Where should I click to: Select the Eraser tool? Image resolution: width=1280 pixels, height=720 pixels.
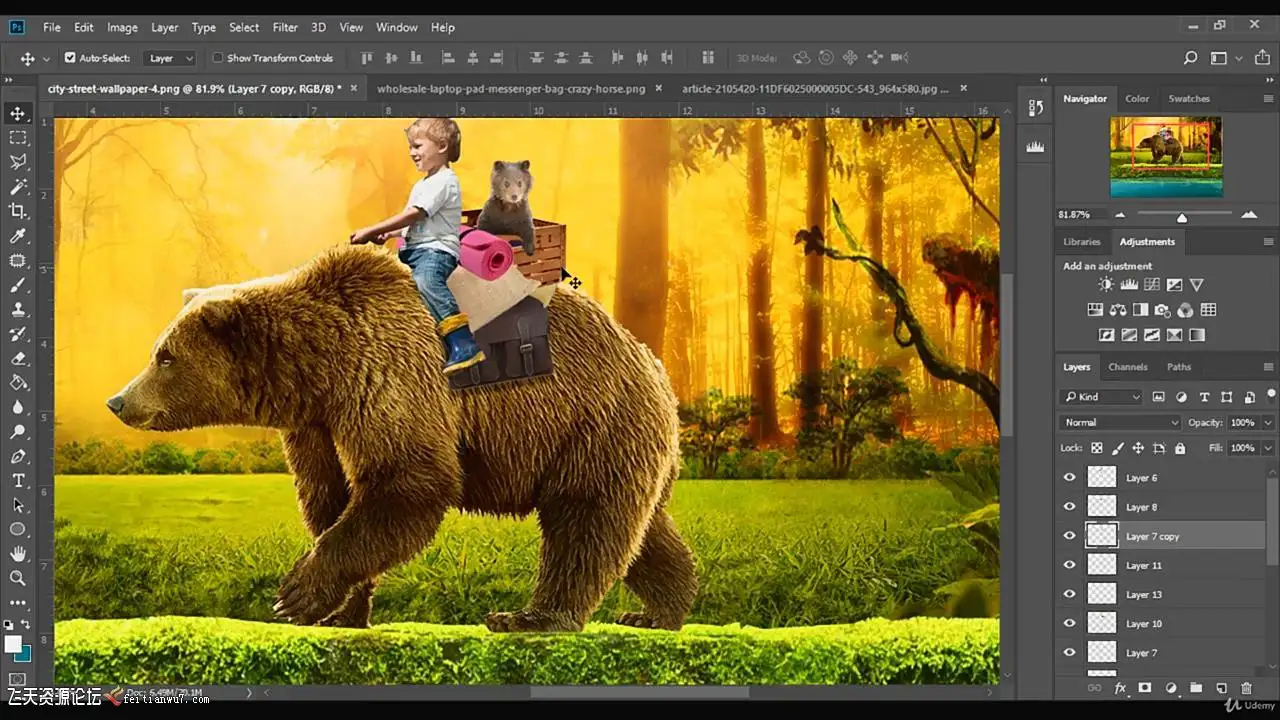[x=18, y=358]
